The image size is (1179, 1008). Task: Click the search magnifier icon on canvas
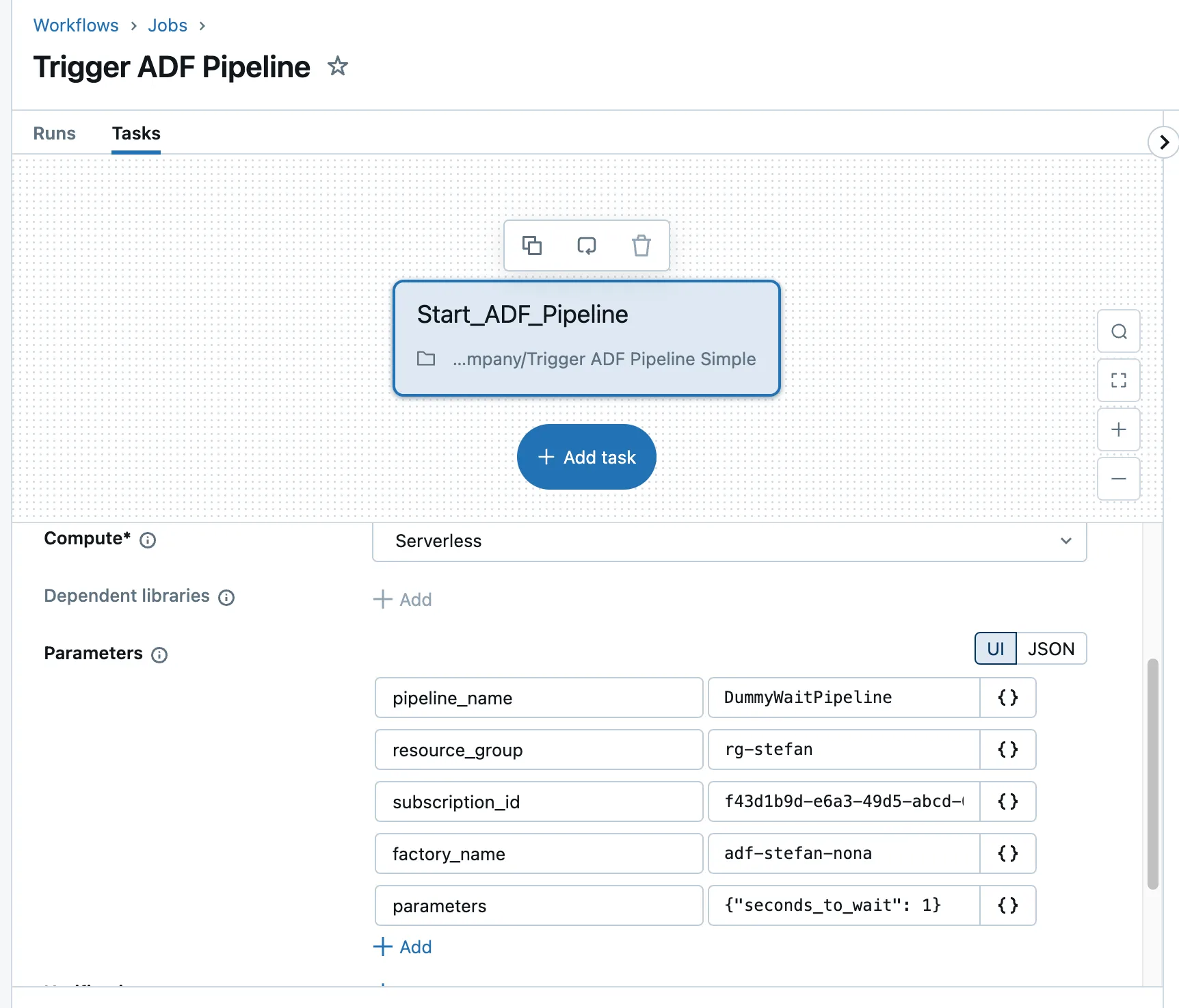tap(1118, 332)
